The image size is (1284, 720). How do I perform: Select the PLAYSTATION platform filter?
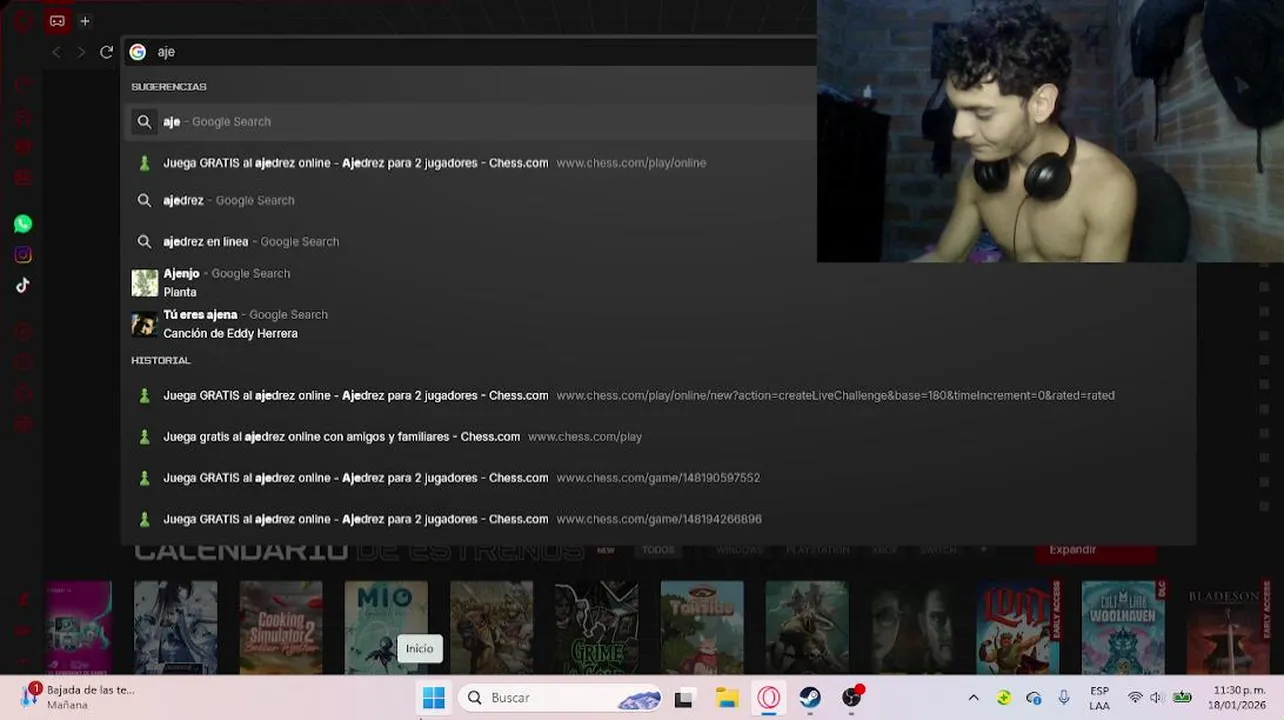(817, 550)
